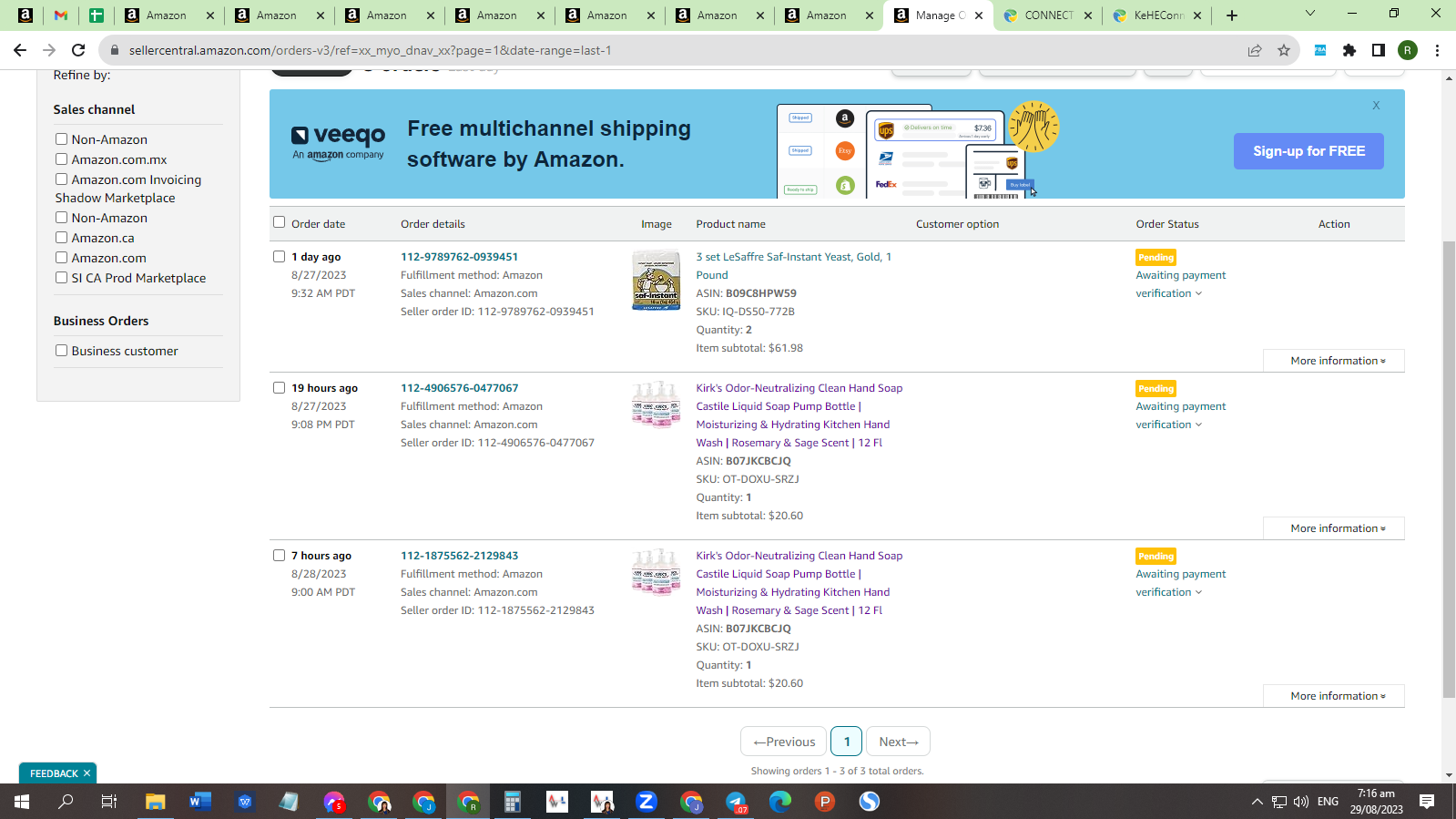Open Windows Task View

tap(109, 802)
